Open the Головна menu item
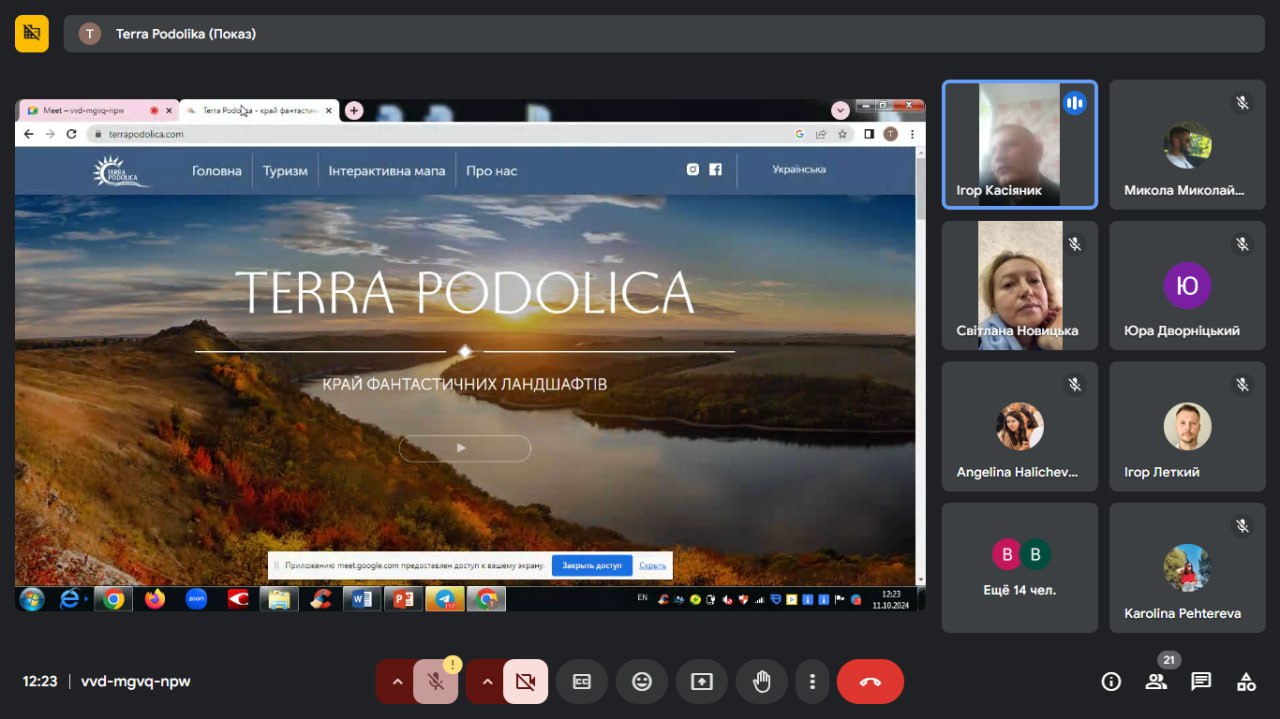Image resolution: width=1280 pixels, height=719 pixels. (217, 171)
